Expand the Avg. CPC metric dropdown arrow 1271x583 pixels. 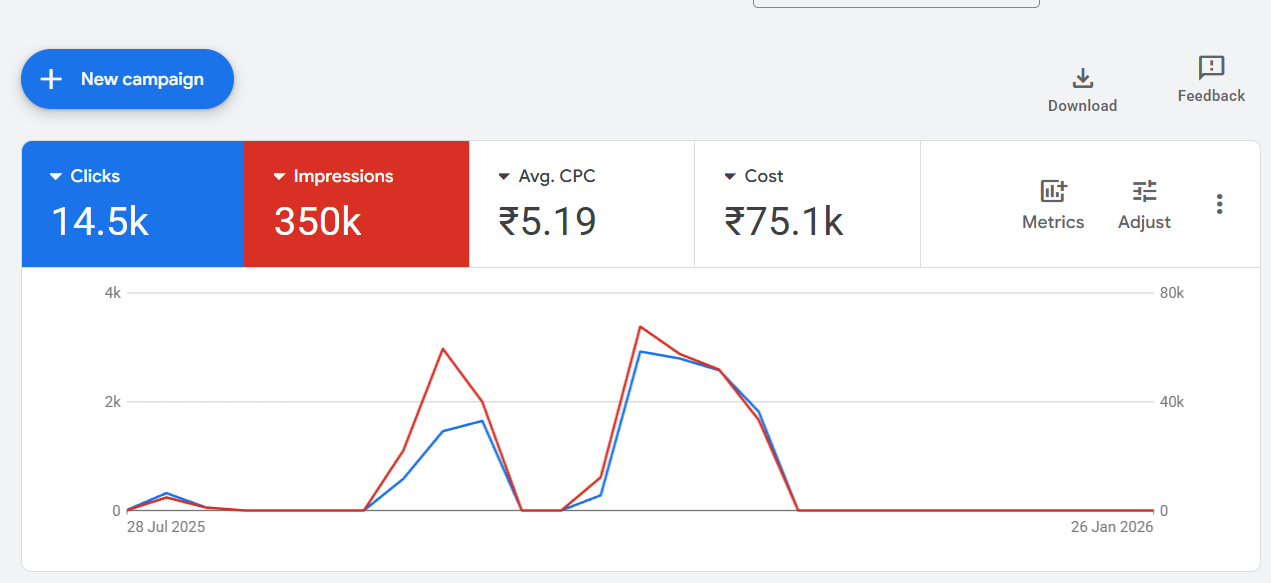[x=504, y=177]
